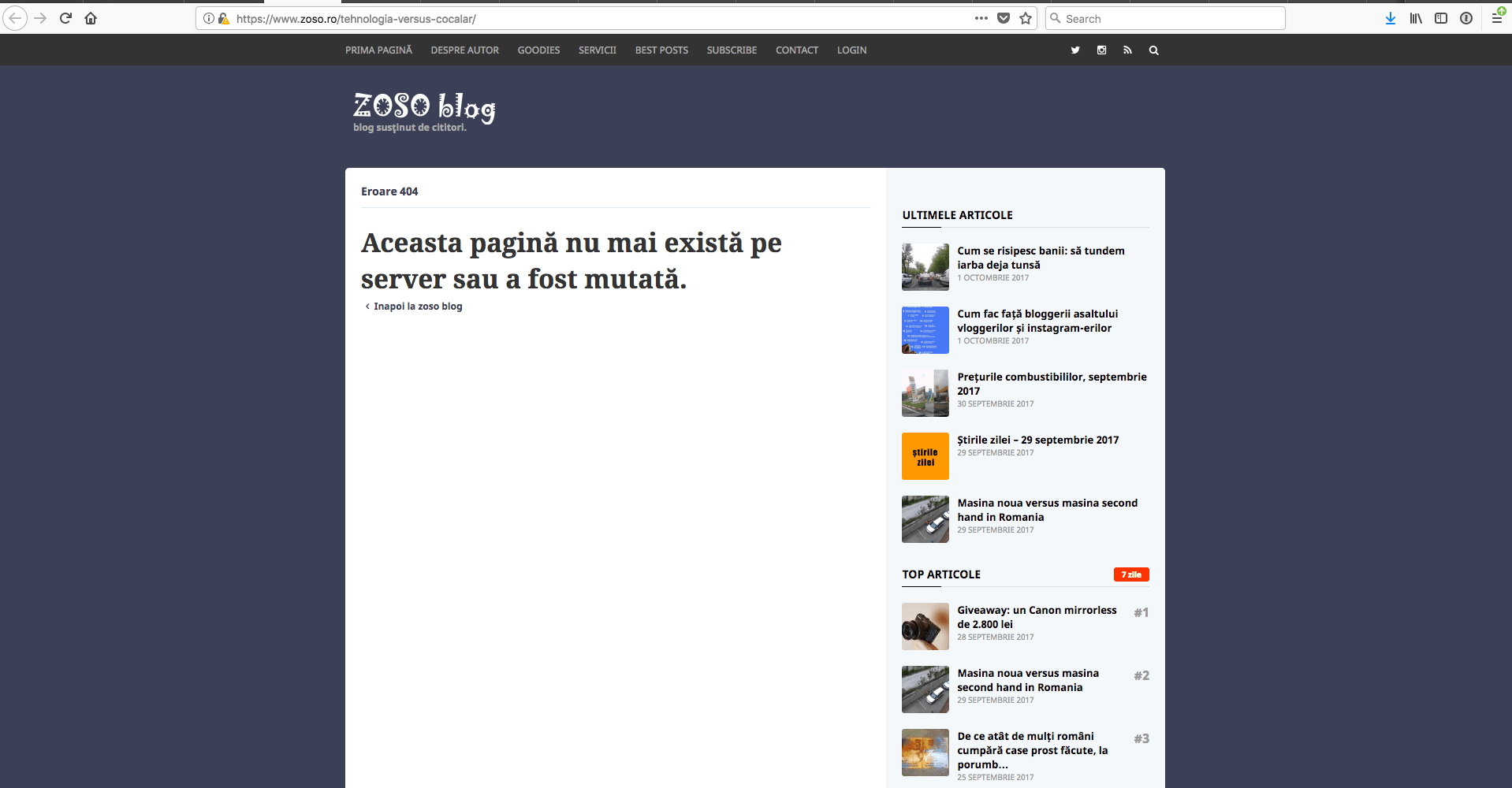1512x788 pixels.
Task: Show the library bookshelf menu
Action: pos(1416,18)
